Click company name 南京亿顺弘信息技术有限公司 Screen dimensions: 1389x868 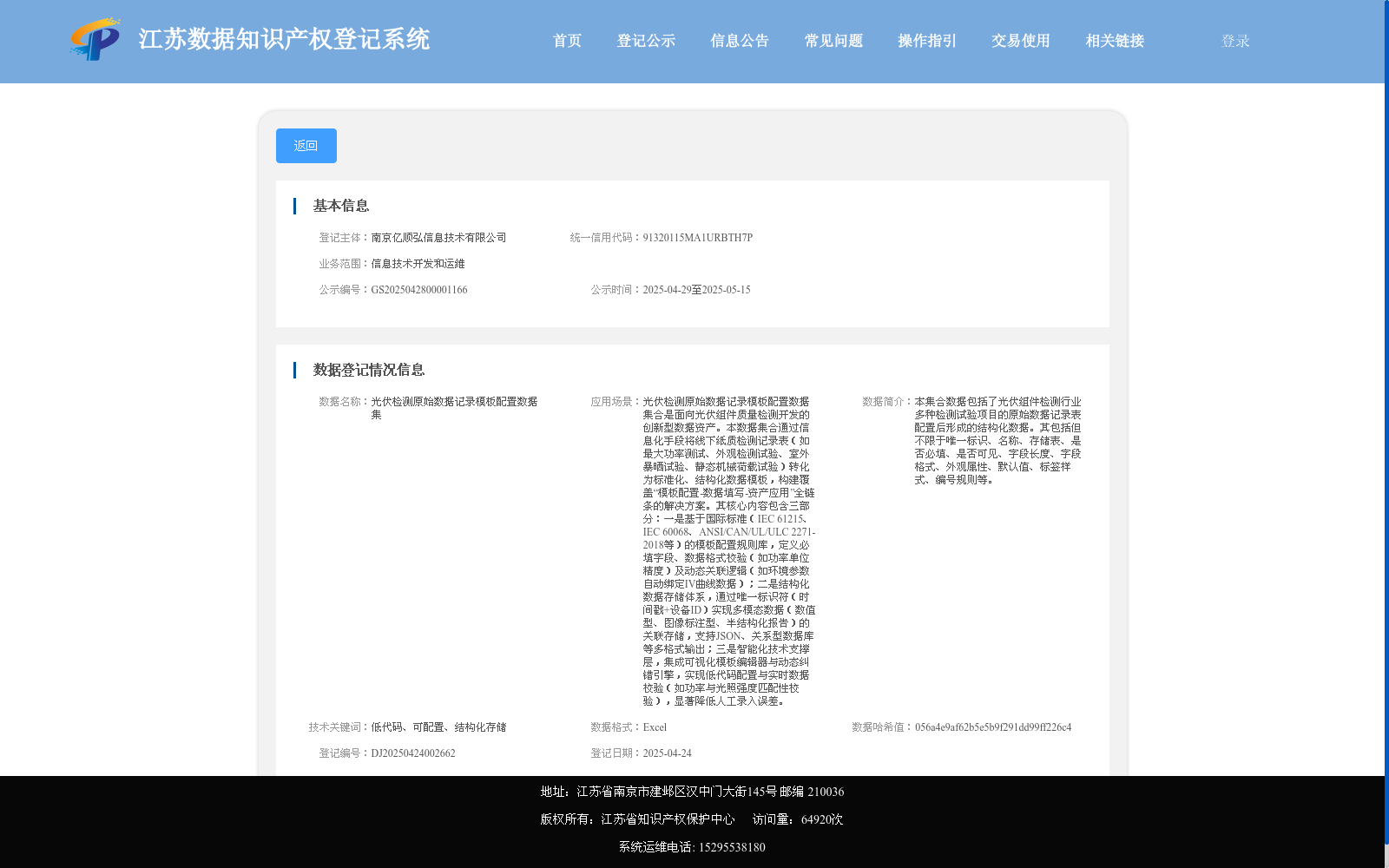coord(438,238)
